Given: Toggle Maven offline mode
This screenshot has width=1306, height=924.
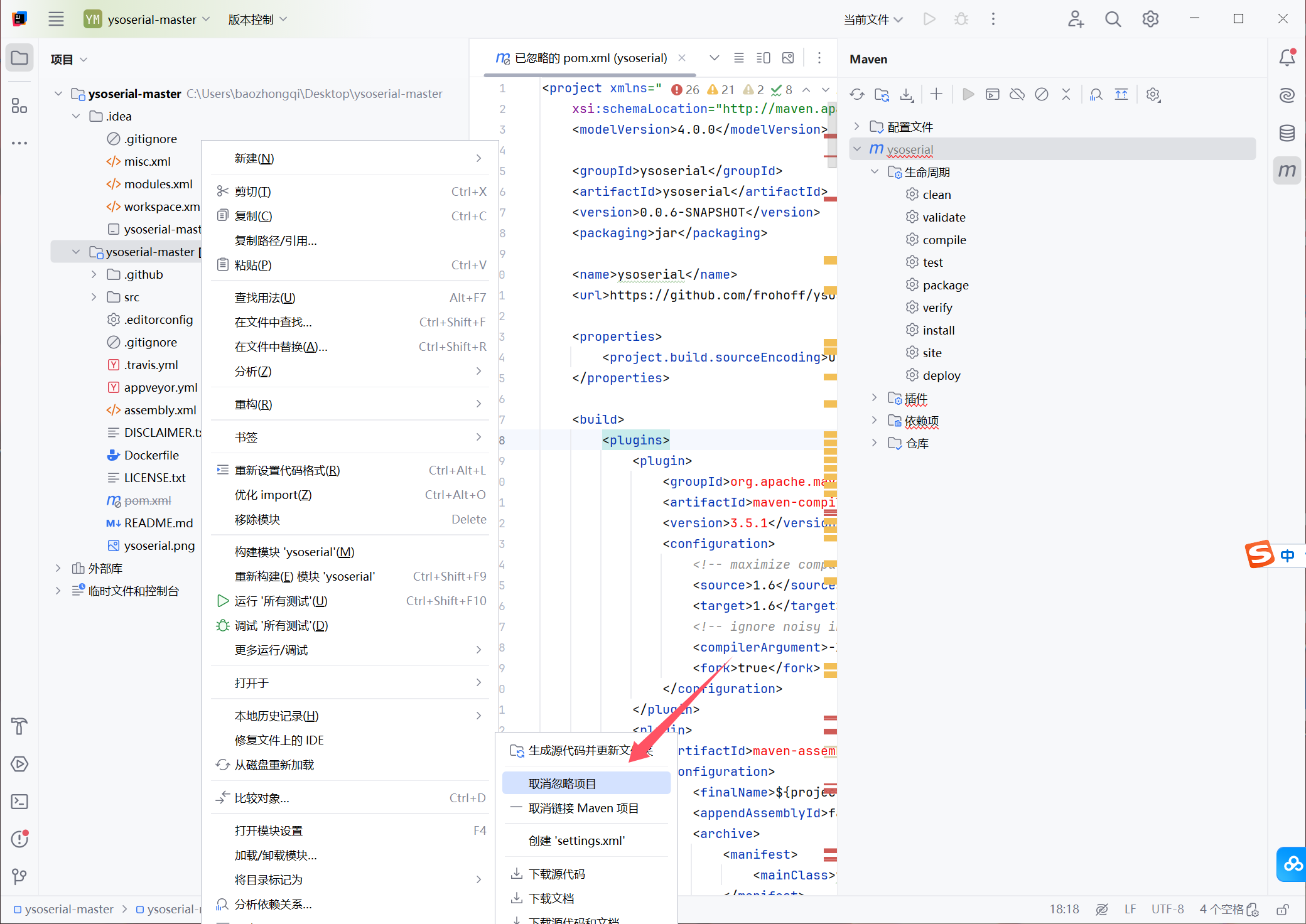Looking at the screenshot, I should click(1017, 95).
